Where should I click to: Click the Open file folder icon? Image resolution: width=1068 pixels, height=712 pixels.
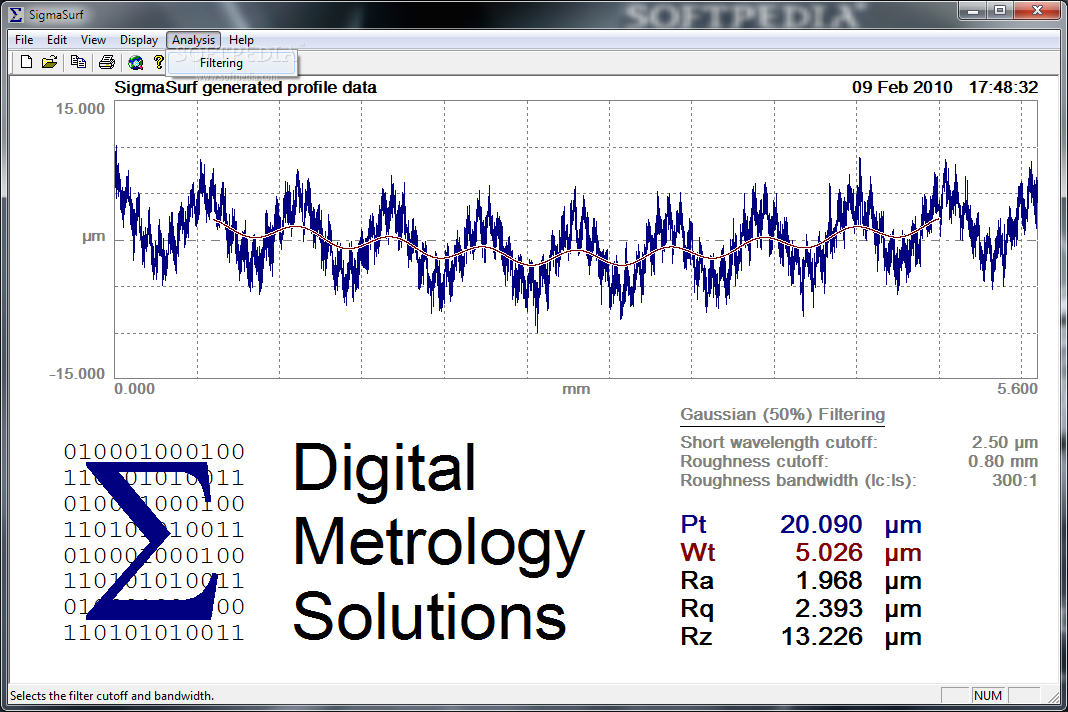click(x=49, y=62)
